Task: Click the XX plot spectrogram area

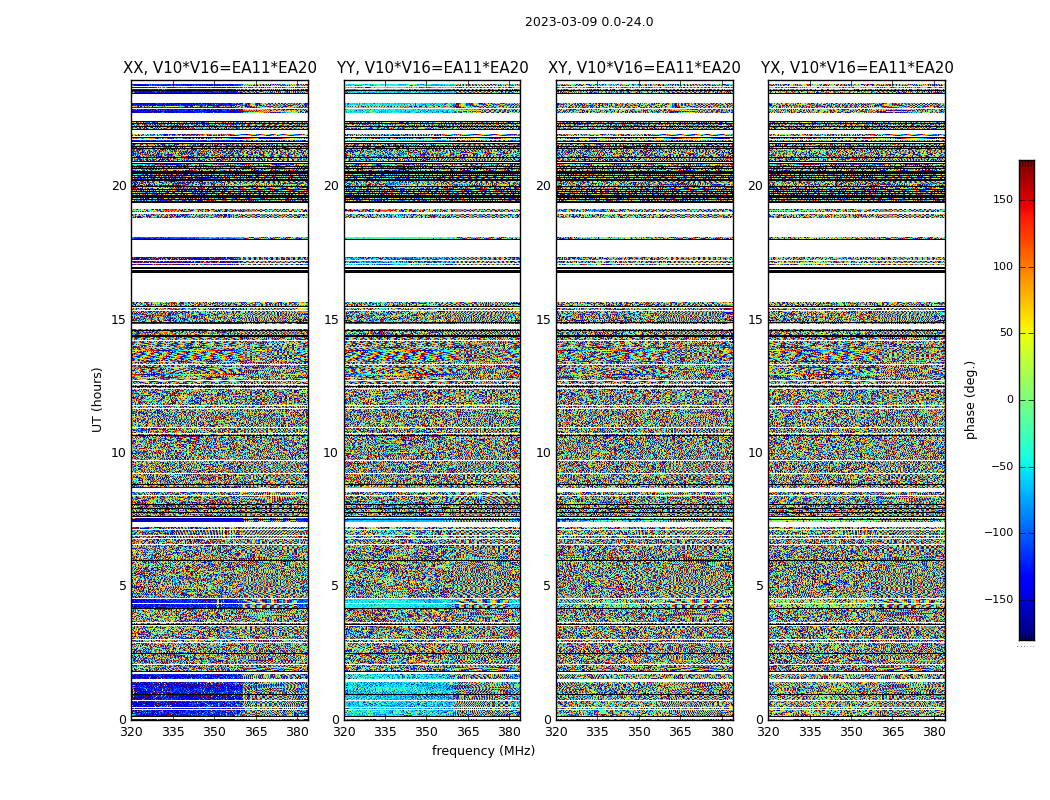Action: tap(220, 400)
